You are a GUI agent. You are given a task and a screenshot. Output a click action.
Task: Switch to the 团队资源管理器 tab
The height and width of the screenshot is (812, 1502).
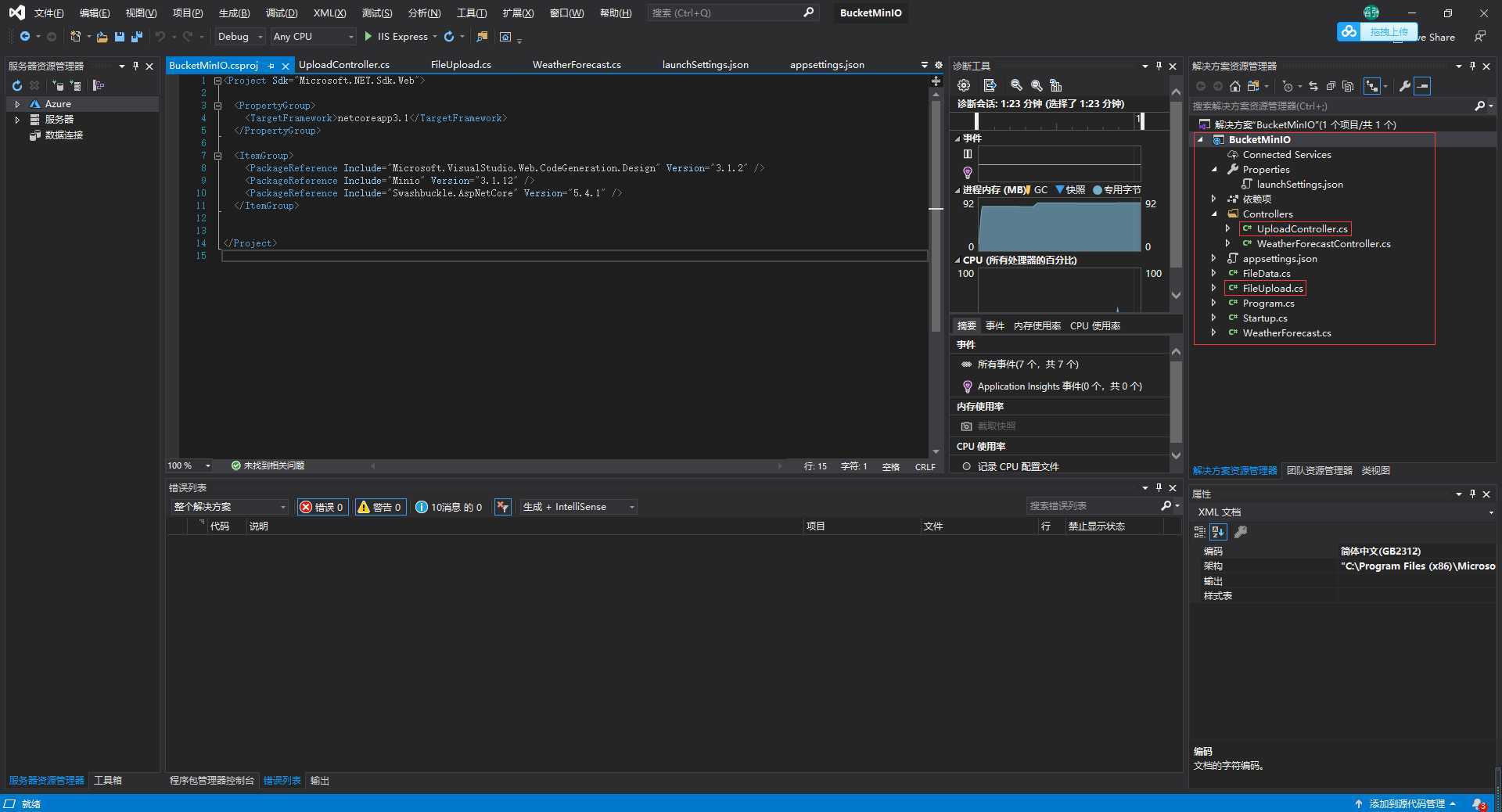pos(1319,471)
